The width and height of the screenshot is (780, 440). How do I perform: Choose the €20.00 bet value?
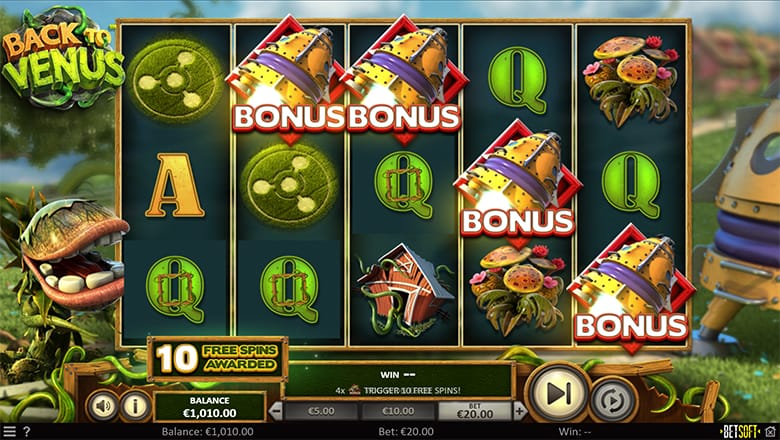pyautogui.click(x=475, y=411)
